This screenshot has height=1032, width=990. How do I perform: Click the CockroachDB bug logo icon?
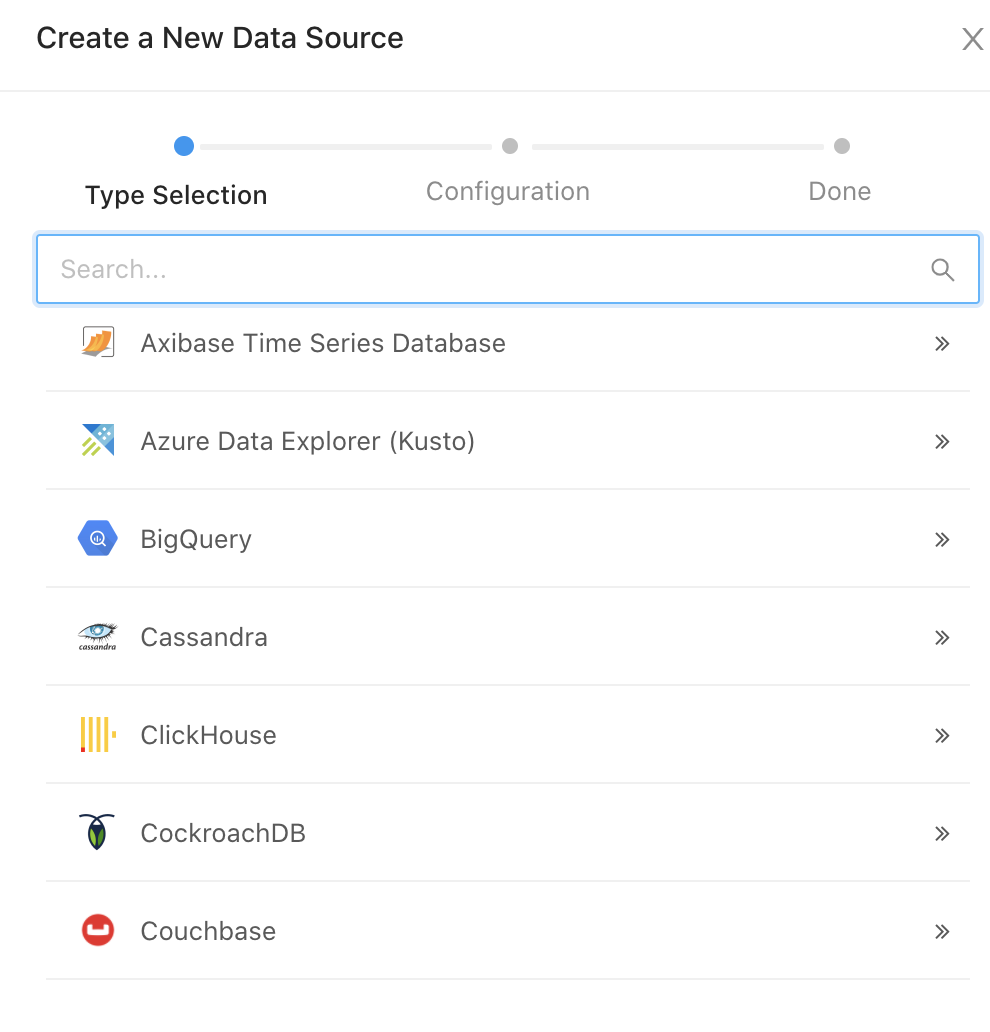[98, 833]
